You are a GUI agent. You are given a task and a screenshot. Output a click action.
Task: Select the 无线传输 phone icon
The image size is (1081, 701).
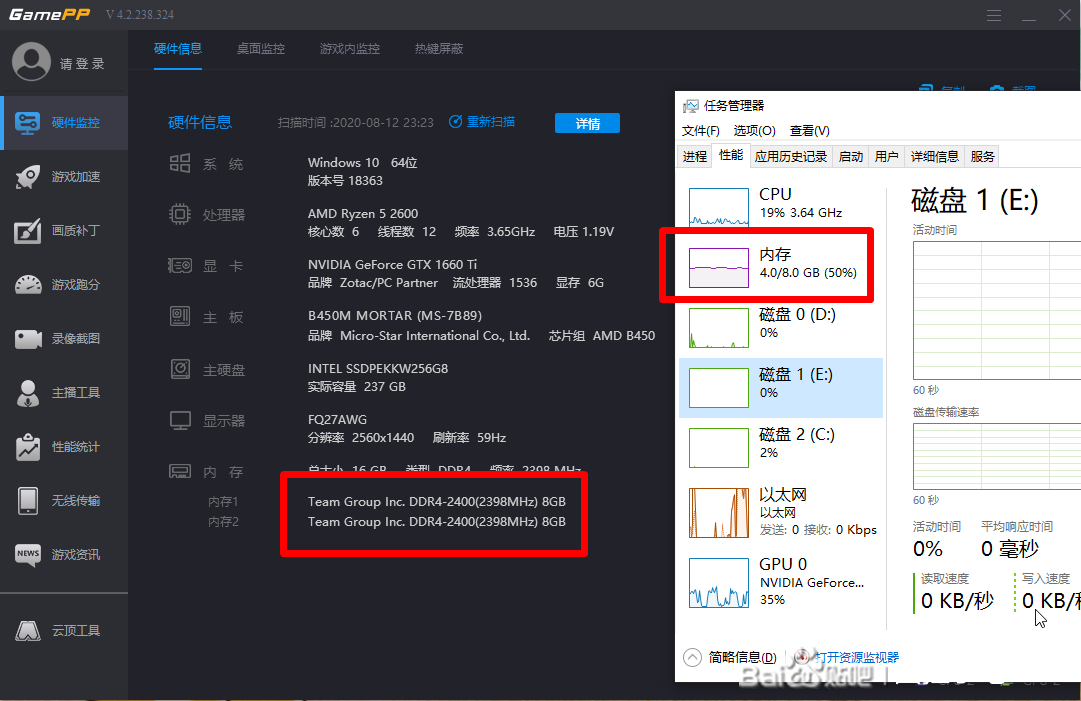(28, 500)
